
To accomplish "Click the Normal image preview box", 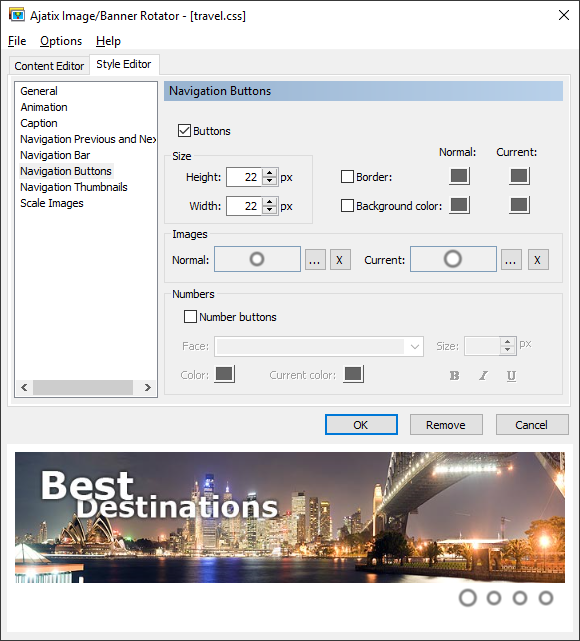I will click(x=258, y=259).
